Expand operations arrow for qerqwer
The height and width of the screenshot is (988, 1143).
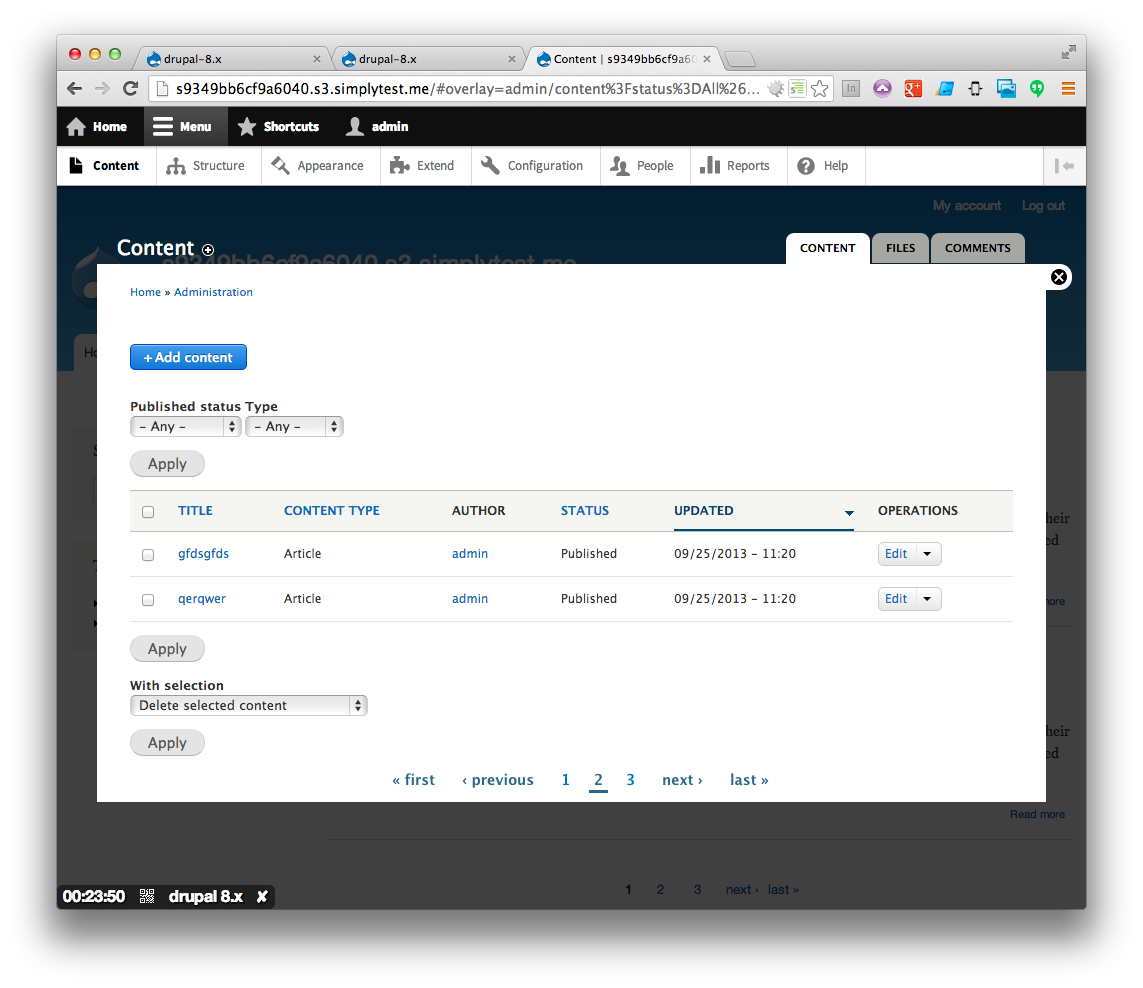click(928, 599)
